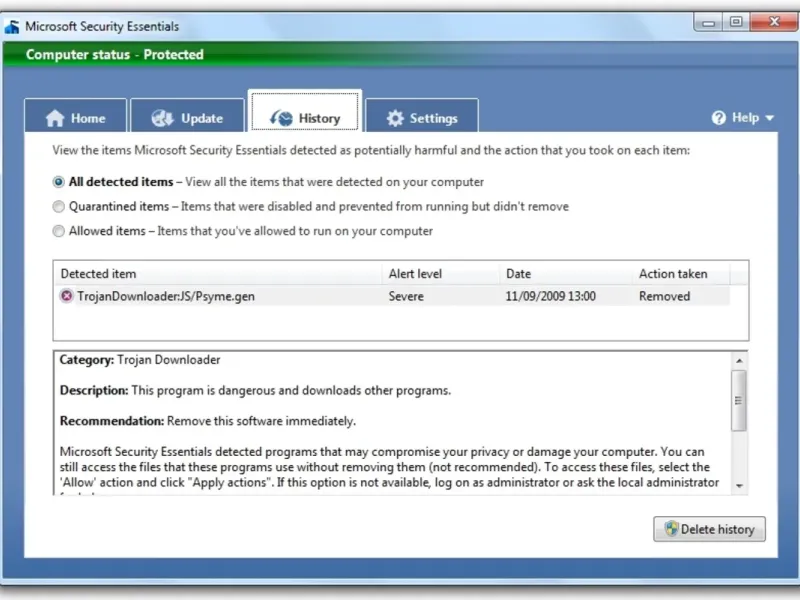Click the Recommendation: Remove this software text
Viewport: 800px width, 600px height.
pyautogui.click(x=208, y=421)
